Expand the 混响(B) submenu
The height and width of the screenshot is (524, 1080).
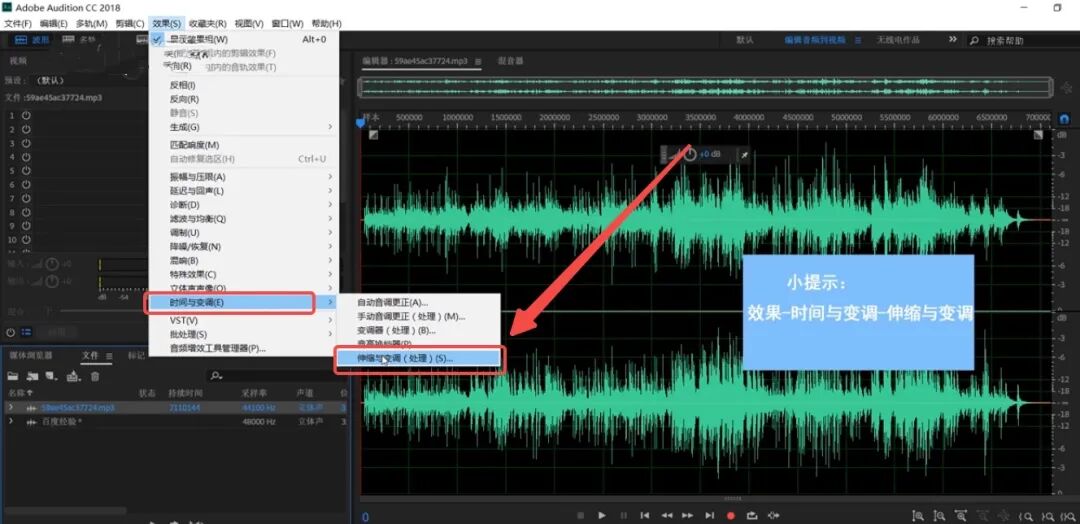[245, 260]
